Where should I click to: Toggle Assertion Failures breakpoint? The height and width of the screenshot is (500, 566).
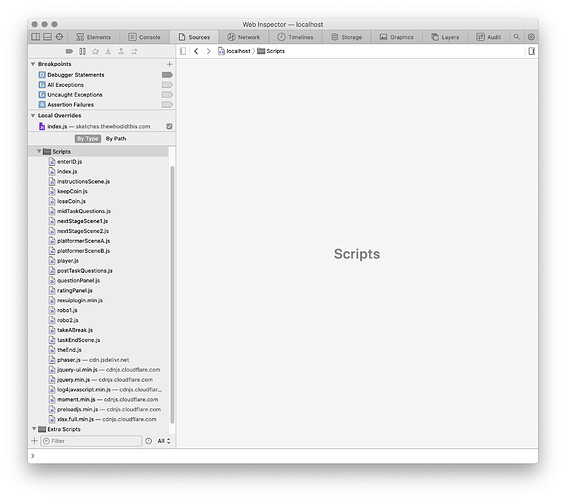(x=167, y=105)
